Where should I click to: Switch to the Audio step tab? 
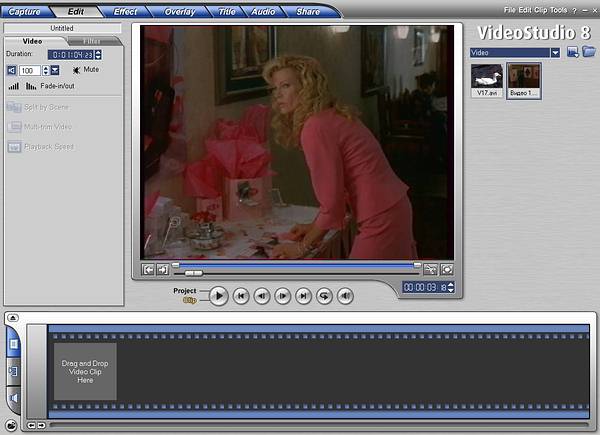(263, 12)
